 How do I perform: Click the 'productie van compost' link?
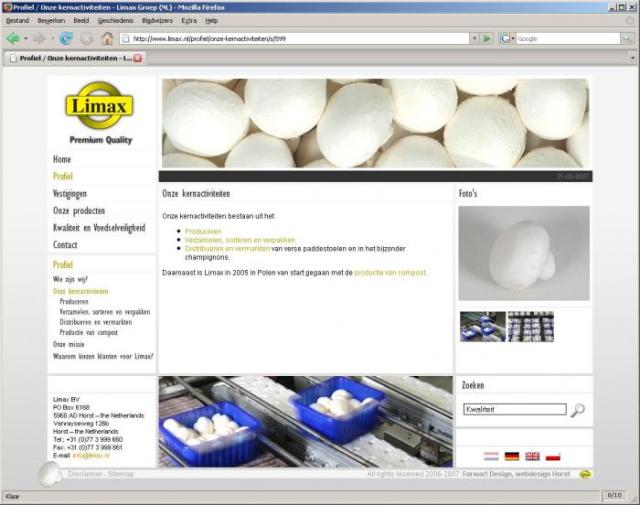[390, 272]
